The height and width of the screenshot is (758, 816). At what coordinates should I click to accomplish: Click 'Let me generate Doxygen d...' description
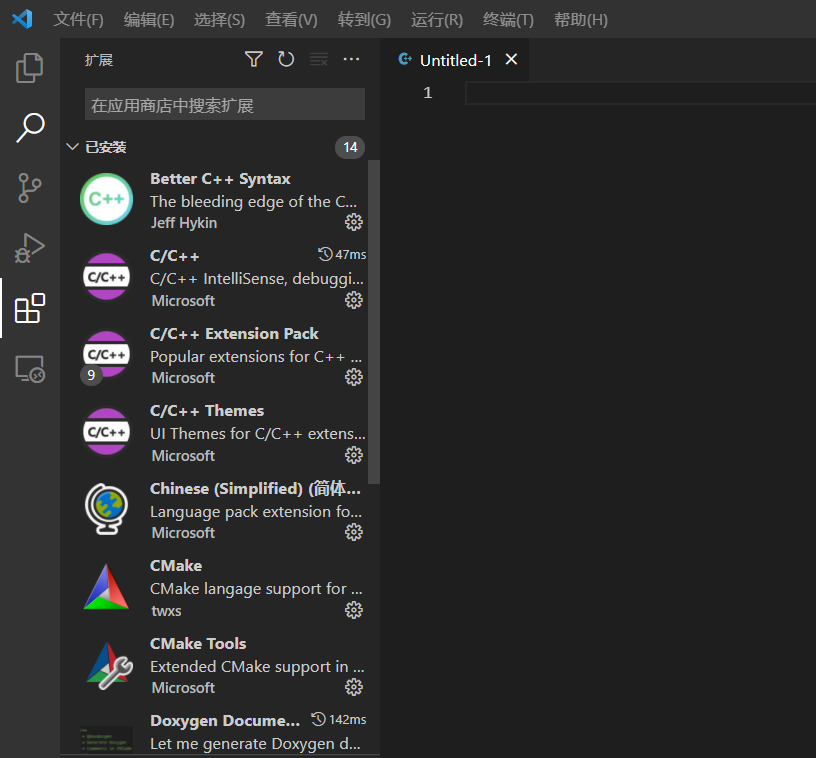click(x=255, y=743)
